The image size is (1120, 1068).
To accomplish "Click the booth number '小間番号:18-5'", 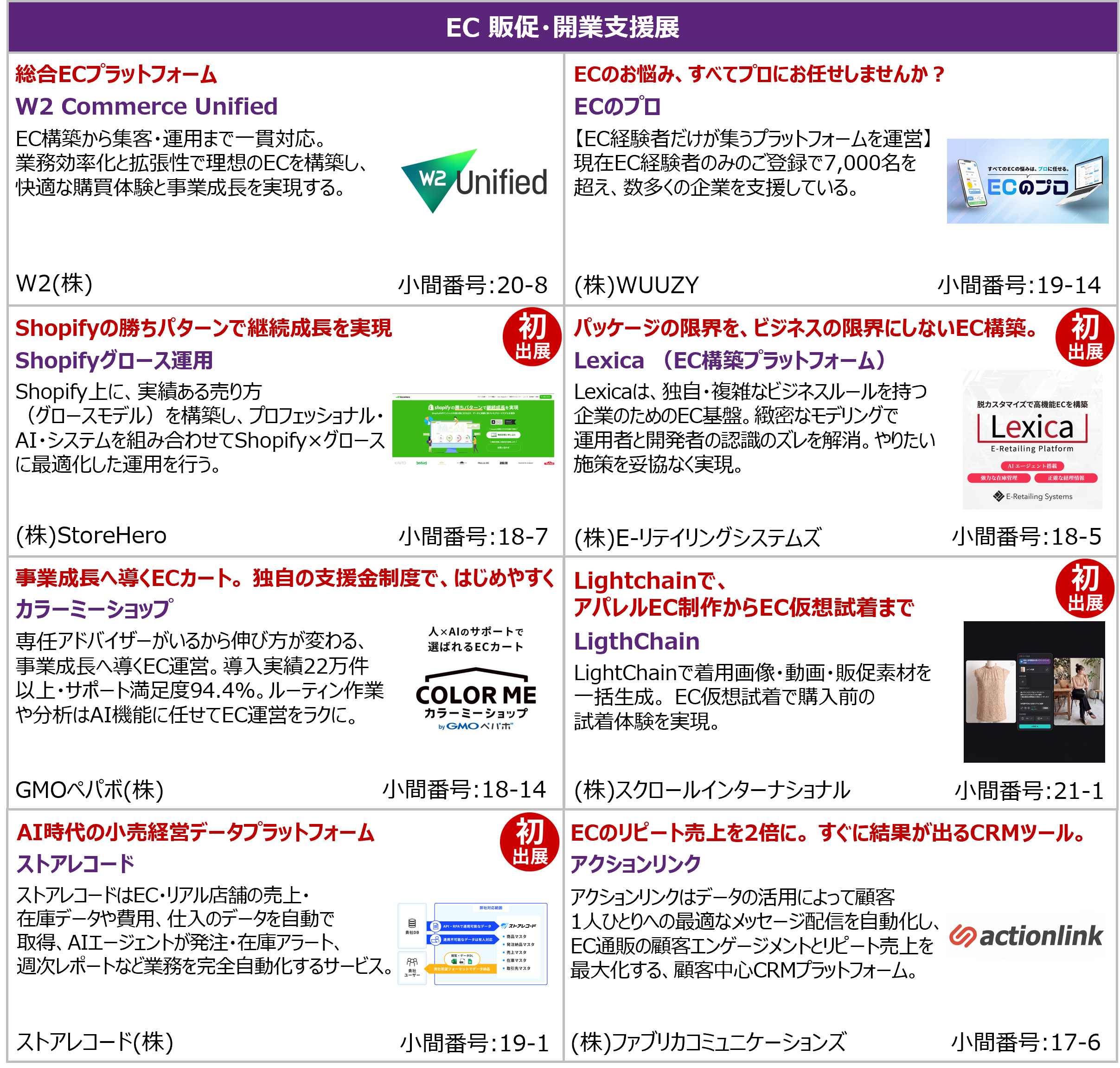I will click(x=1026, y=536).
